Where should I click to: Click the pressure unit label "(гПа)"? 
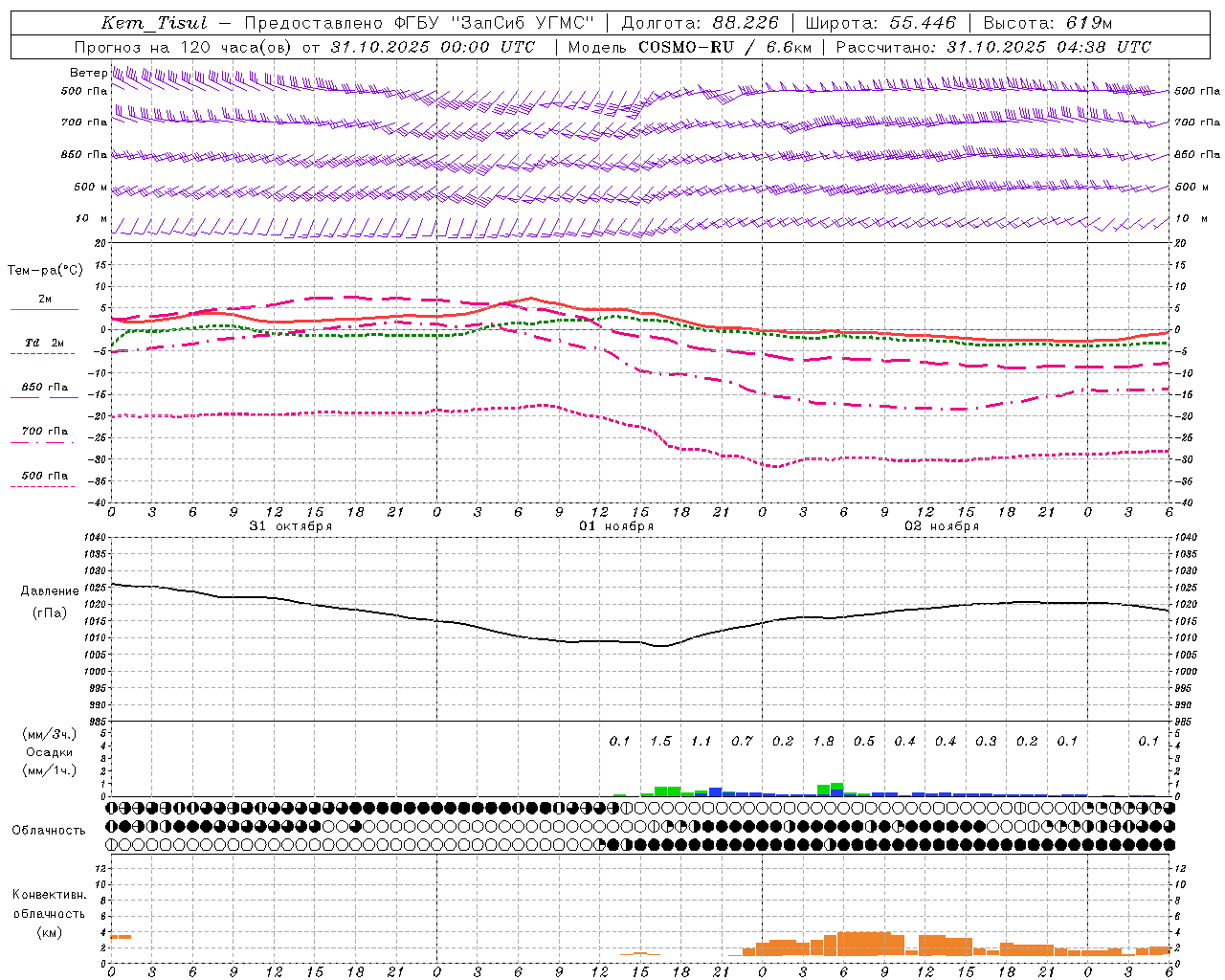(x=51, y=612)
